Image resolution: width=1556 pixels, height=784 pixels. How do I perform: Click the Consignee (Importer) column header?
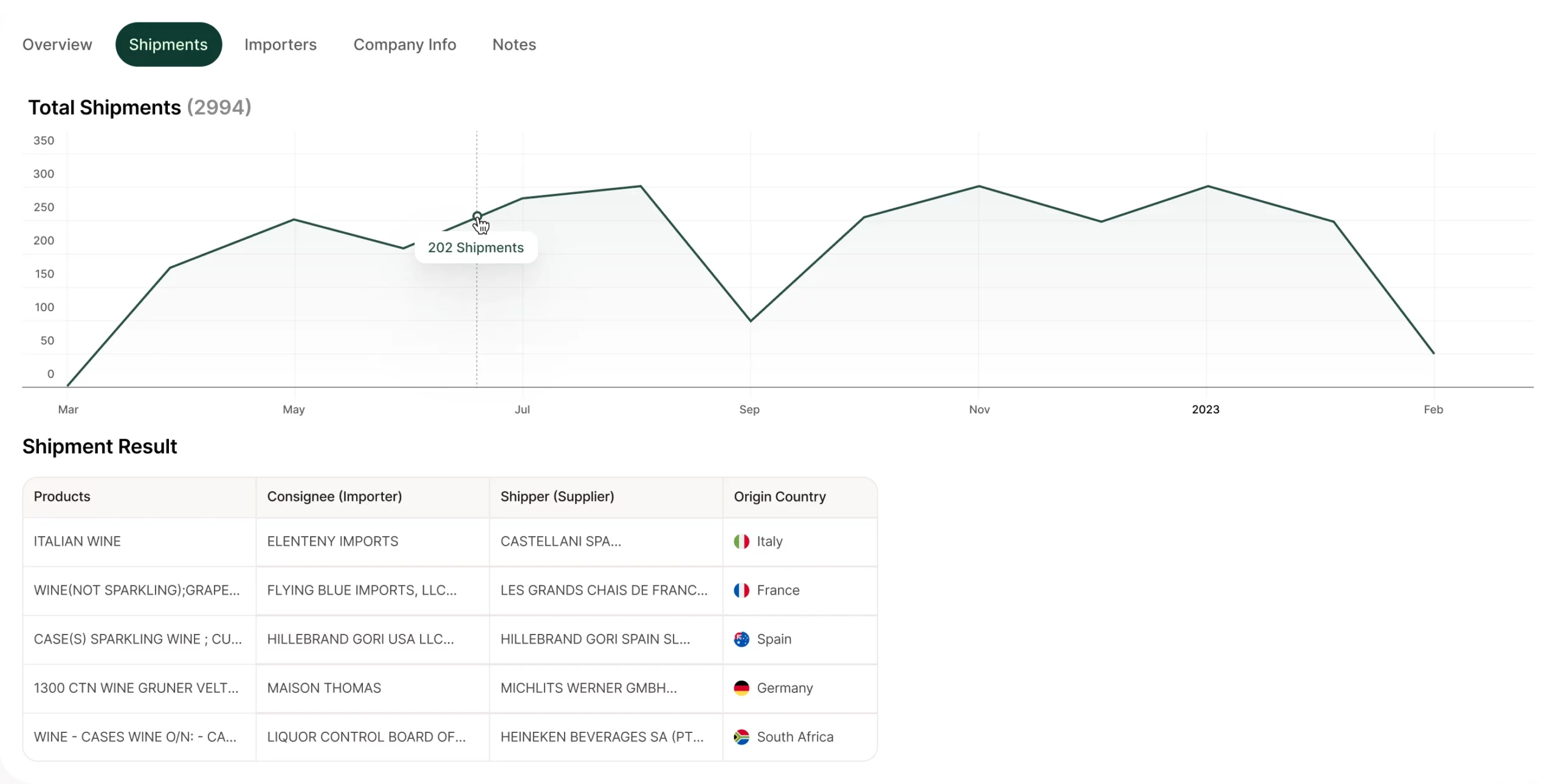tap(334, 497)
